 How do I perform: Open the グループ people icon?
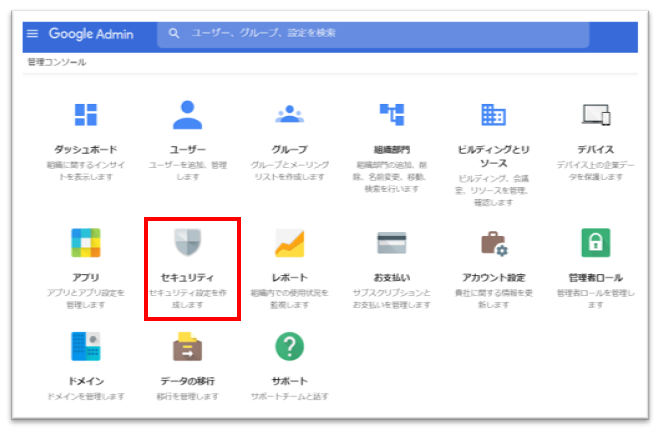[x=290, y=114]
